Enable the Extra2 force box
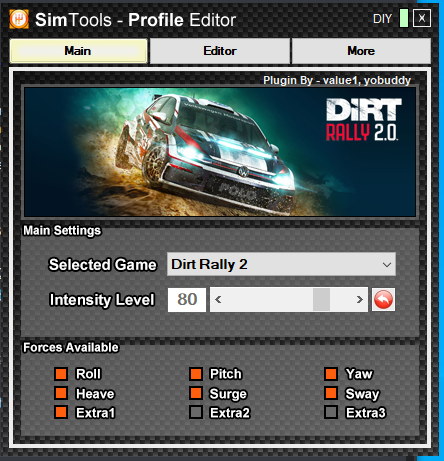The height and width of the screenshot is (461, 444). click(196, 412)
